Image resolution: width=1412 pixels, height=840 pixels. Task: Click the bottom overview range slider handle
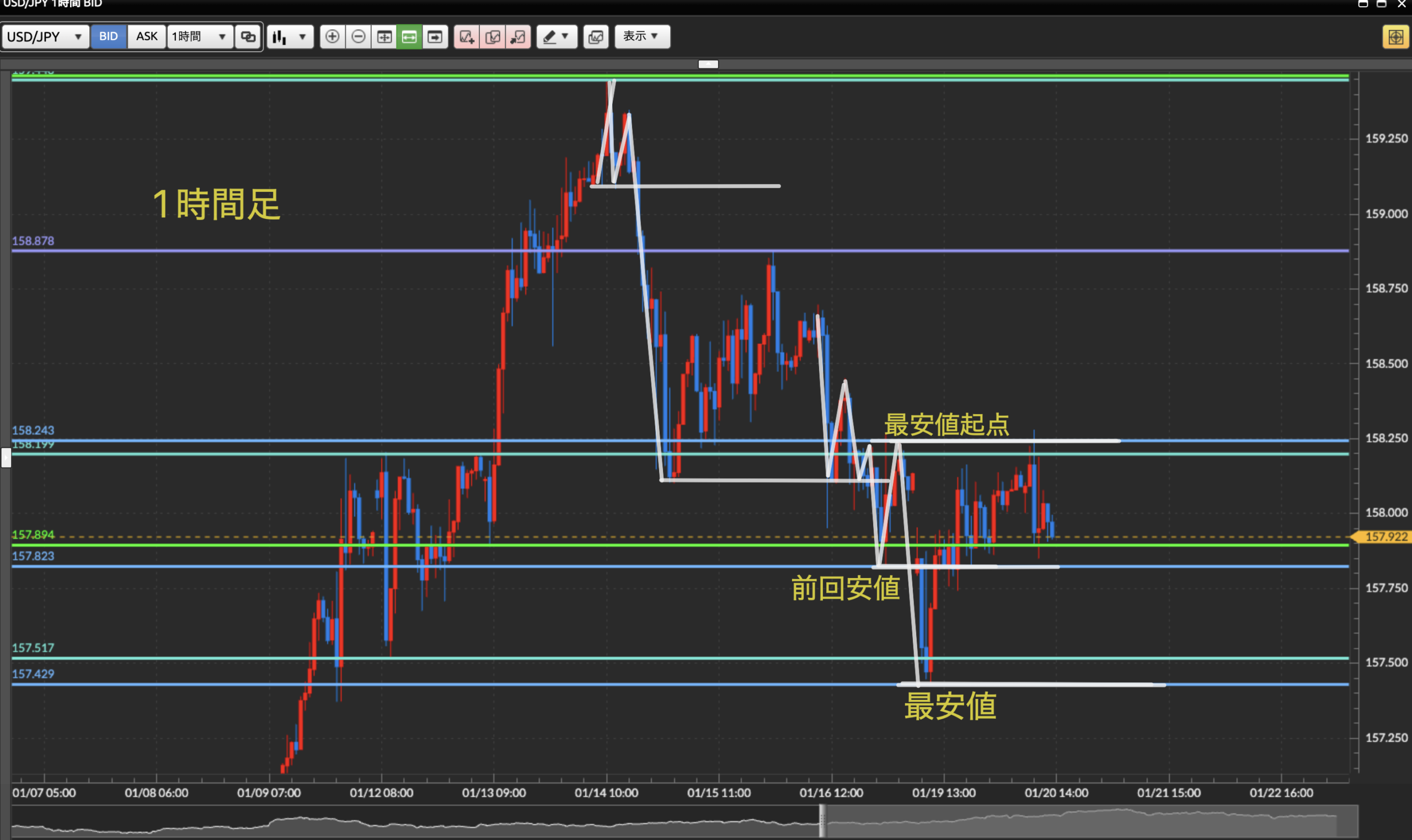pyautogui.click(x=822, y=821)
